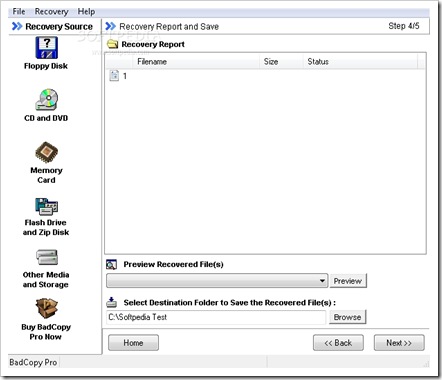
Task: Select the Memory Card chip icon
Action: (x=47, y=152)
